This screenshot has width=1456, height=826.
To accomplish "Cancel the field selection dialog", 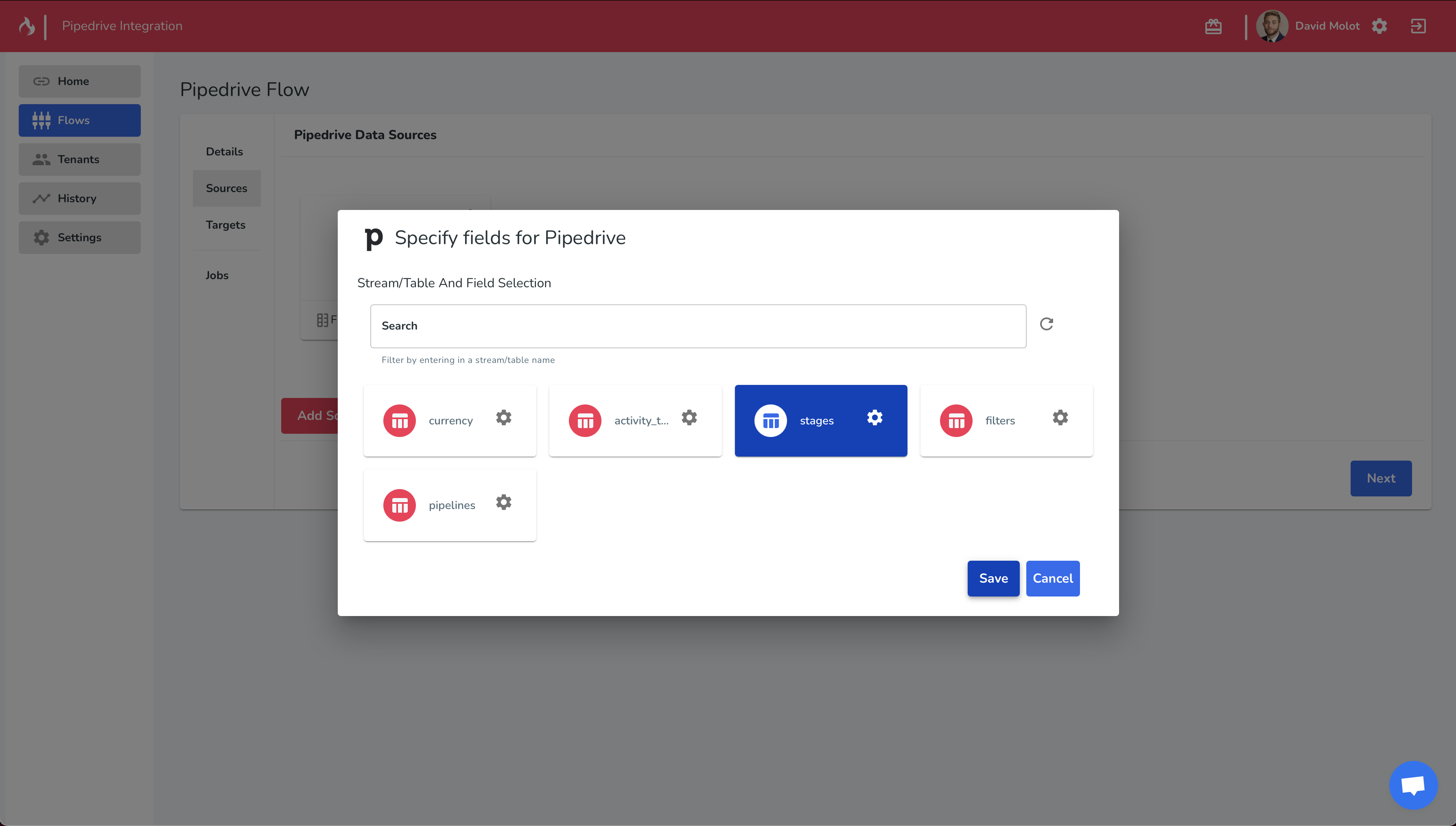I will [x=1053, y=578].
